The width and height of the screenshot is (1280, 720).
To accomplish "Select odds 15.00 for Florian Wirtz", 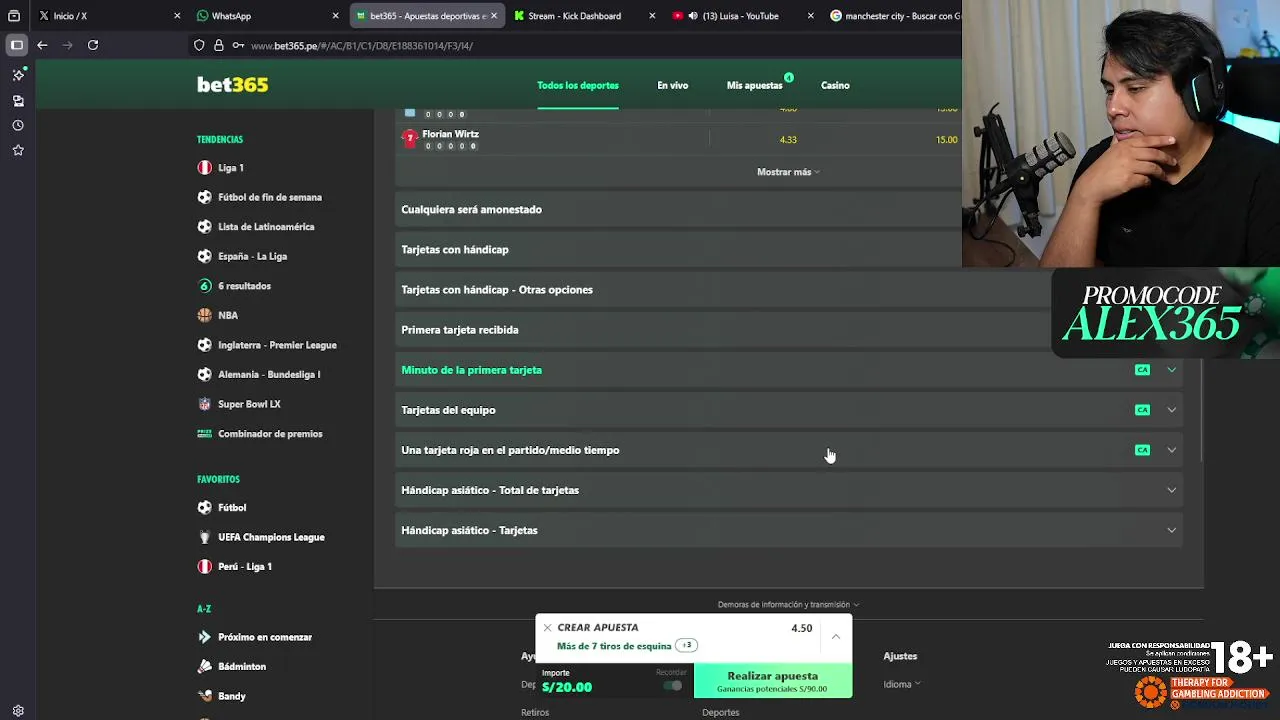I will tap(946, 140).
